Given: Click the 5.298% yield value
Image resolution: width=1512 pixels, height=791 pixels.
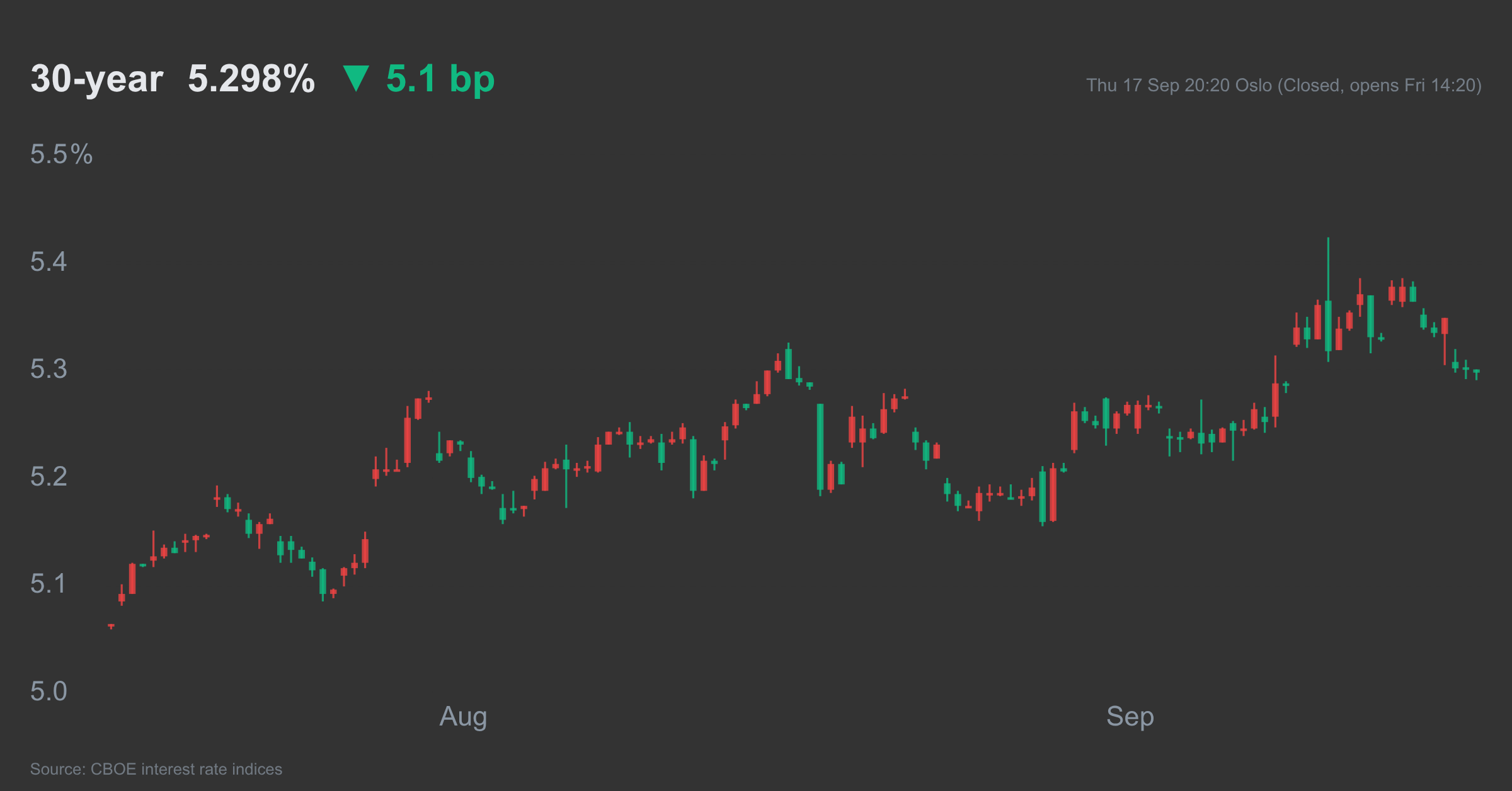Looking at the screenshot, I should coord(251,79).
